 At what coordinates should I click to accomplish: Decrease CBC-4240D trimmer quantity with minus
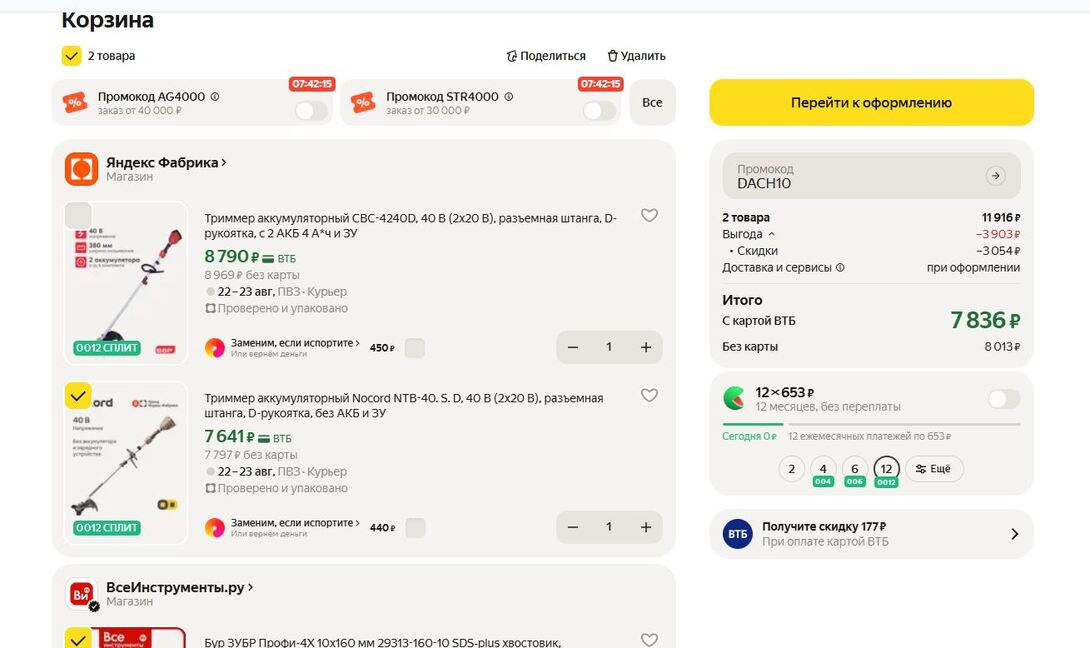click(x=573, y=347)
